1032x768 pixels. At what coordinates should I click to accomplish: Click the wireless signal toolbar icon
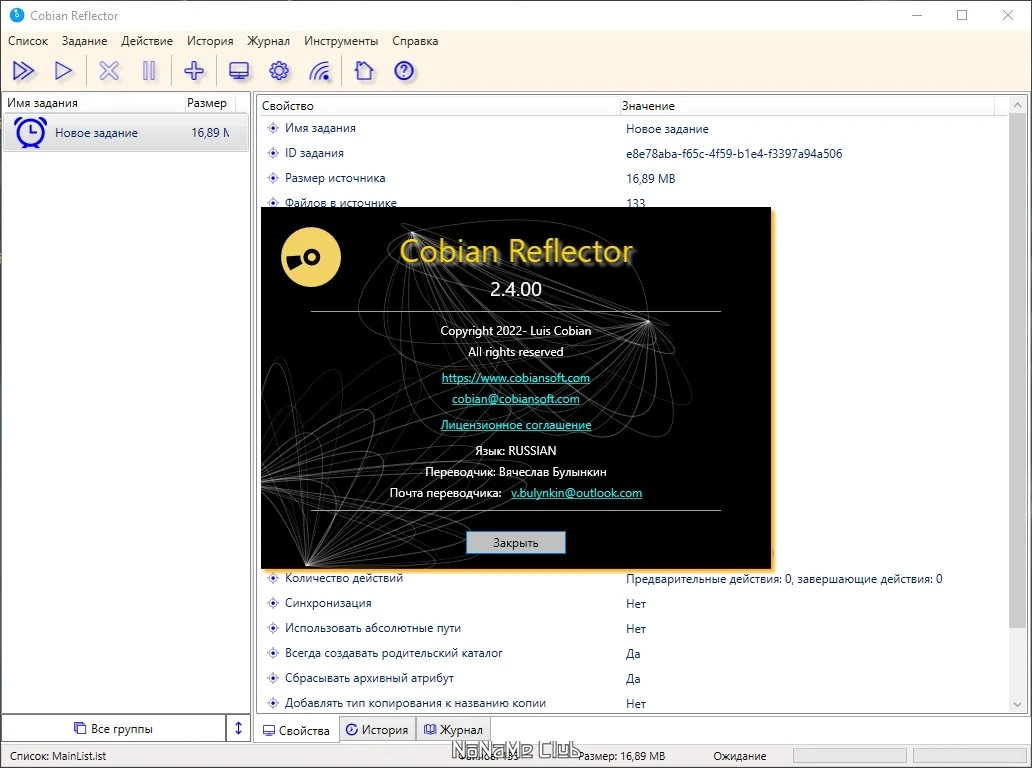click(320, 70)
